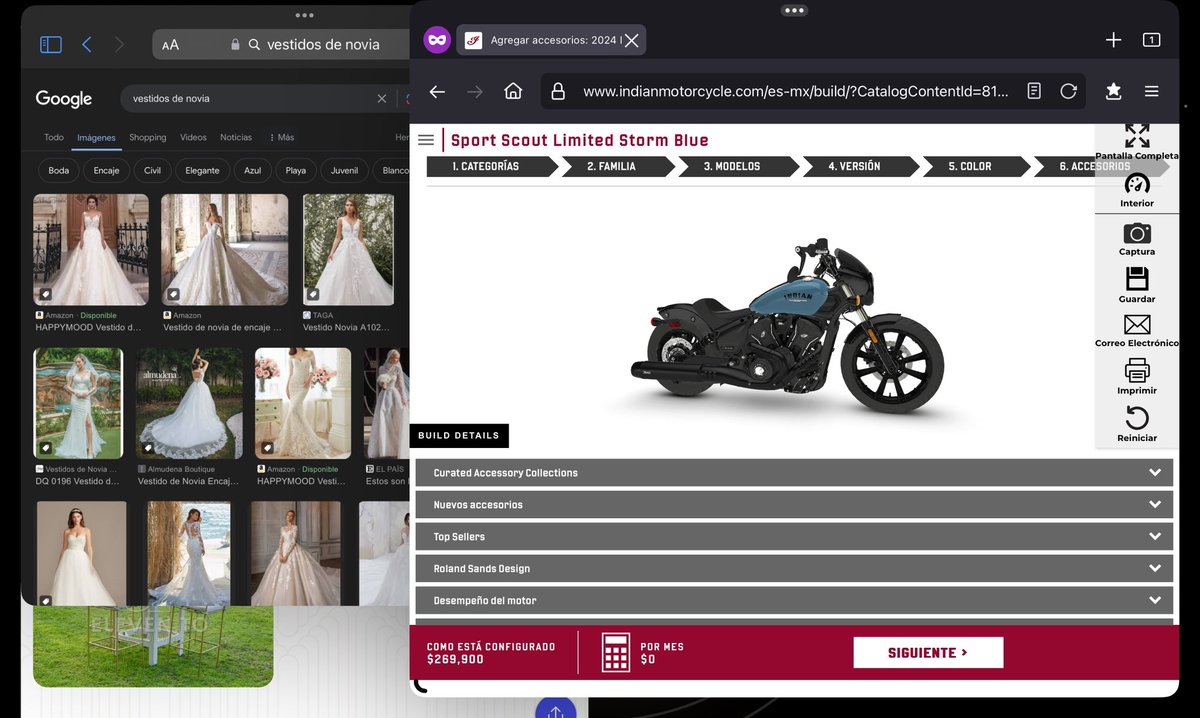1200x718 pixels.
Task: Print the build with Imprimir
Action: tap(1137, 377)
